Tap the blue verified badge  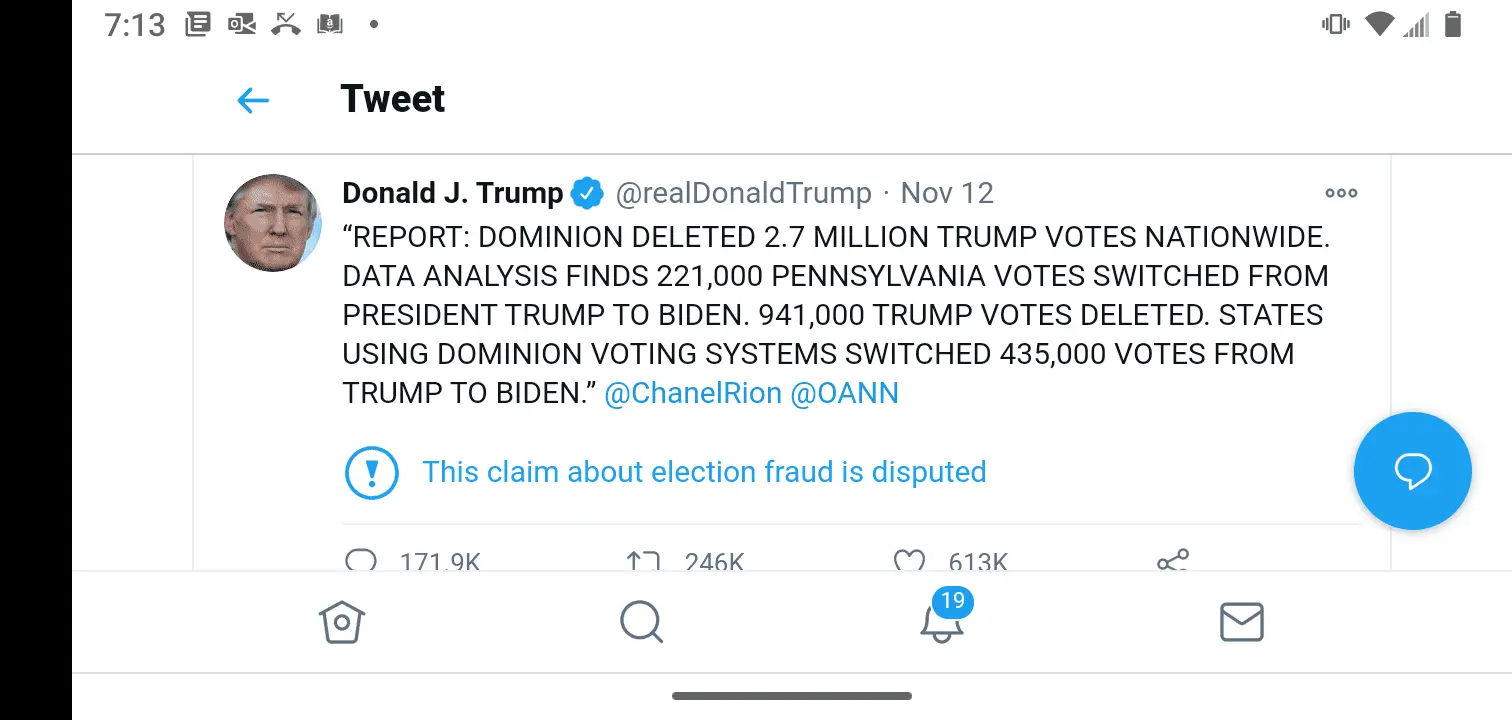coord(587,193)
